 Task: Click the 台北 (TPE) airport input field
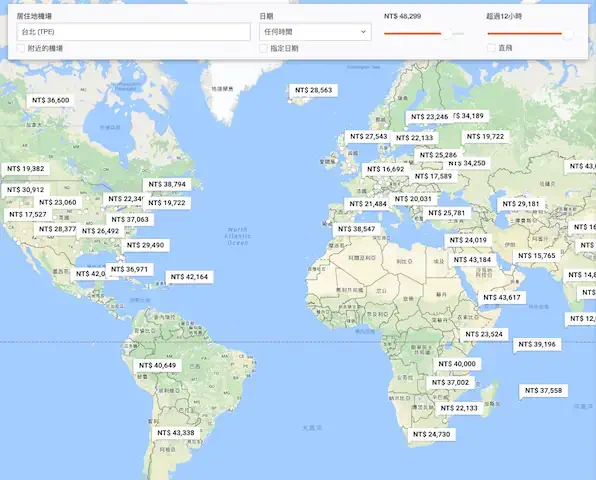[x=133, y=32]
